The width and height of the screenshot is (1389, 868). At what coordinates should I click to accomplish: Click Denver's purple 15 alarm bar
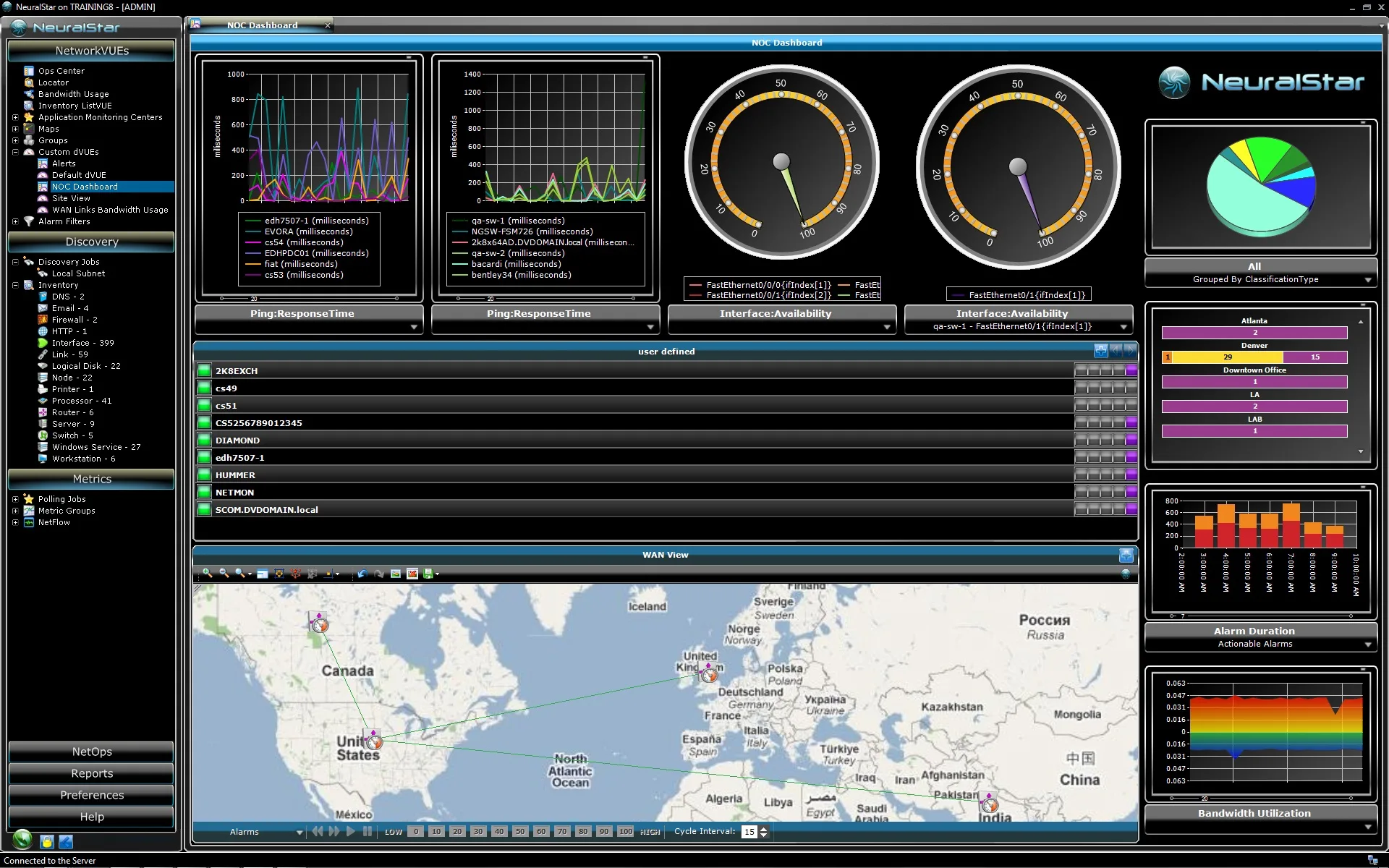tap(1315, 357)
